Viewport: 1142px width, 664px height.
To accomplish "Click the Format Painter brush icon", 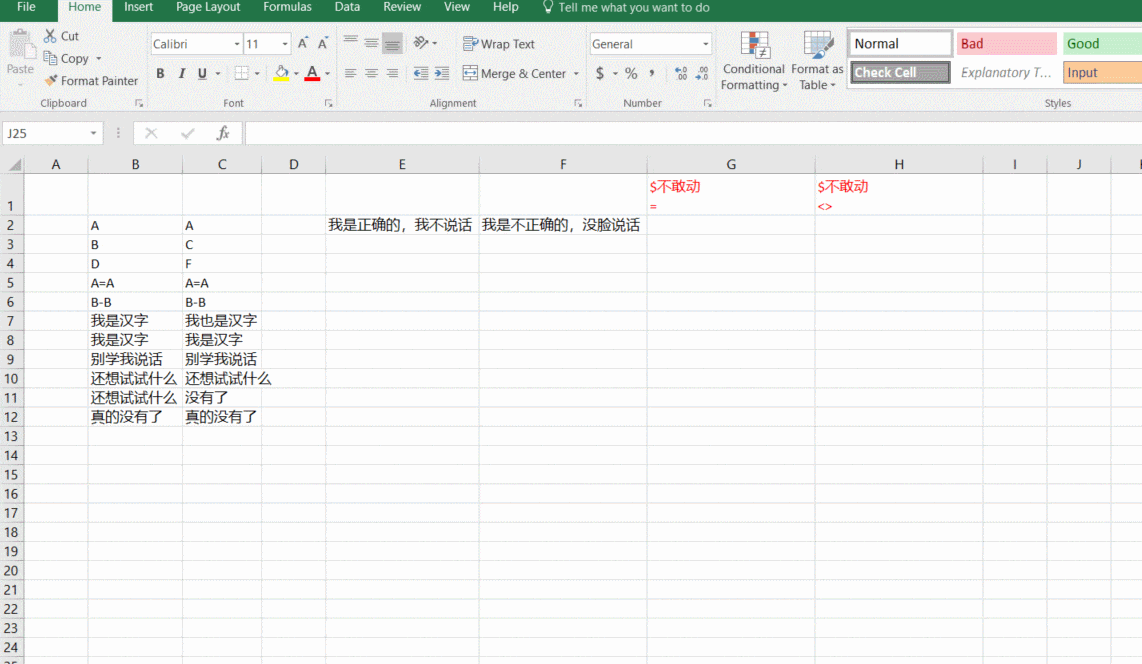I will [x=51, y=81].
